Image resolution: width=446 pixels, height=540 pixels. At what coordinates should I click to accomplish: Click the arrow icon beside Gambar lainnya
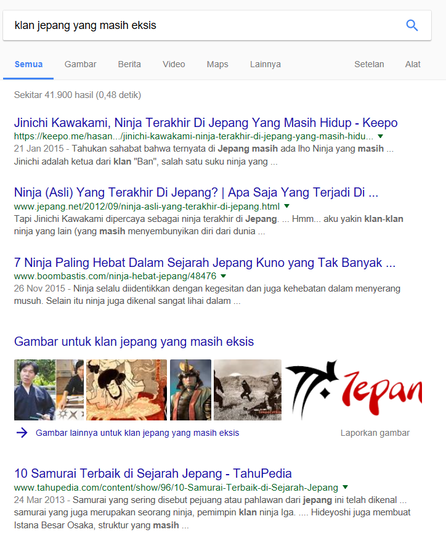22,433
